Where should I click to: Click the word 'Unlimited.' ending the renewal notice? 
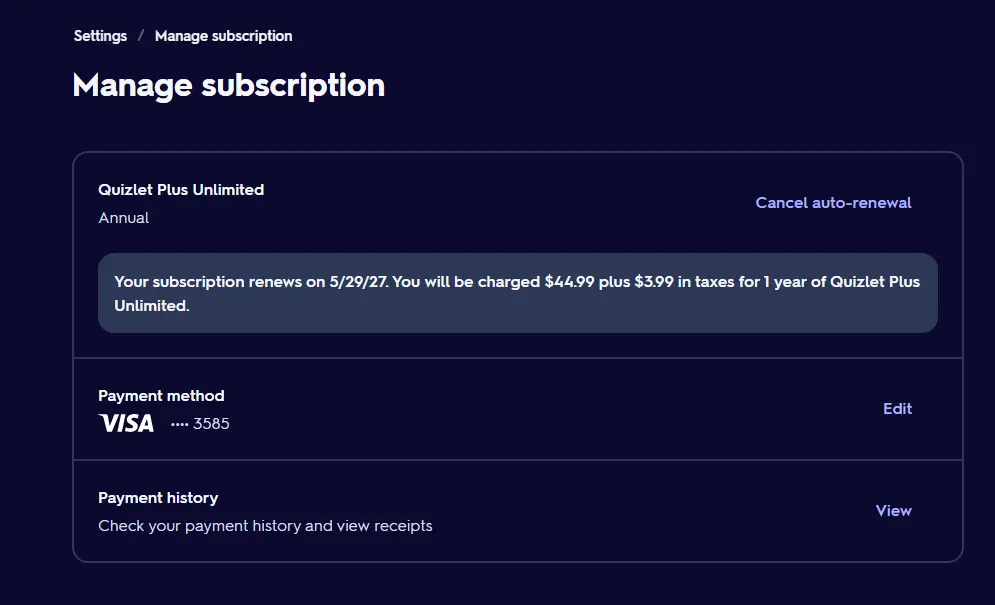tap(152, 306)
